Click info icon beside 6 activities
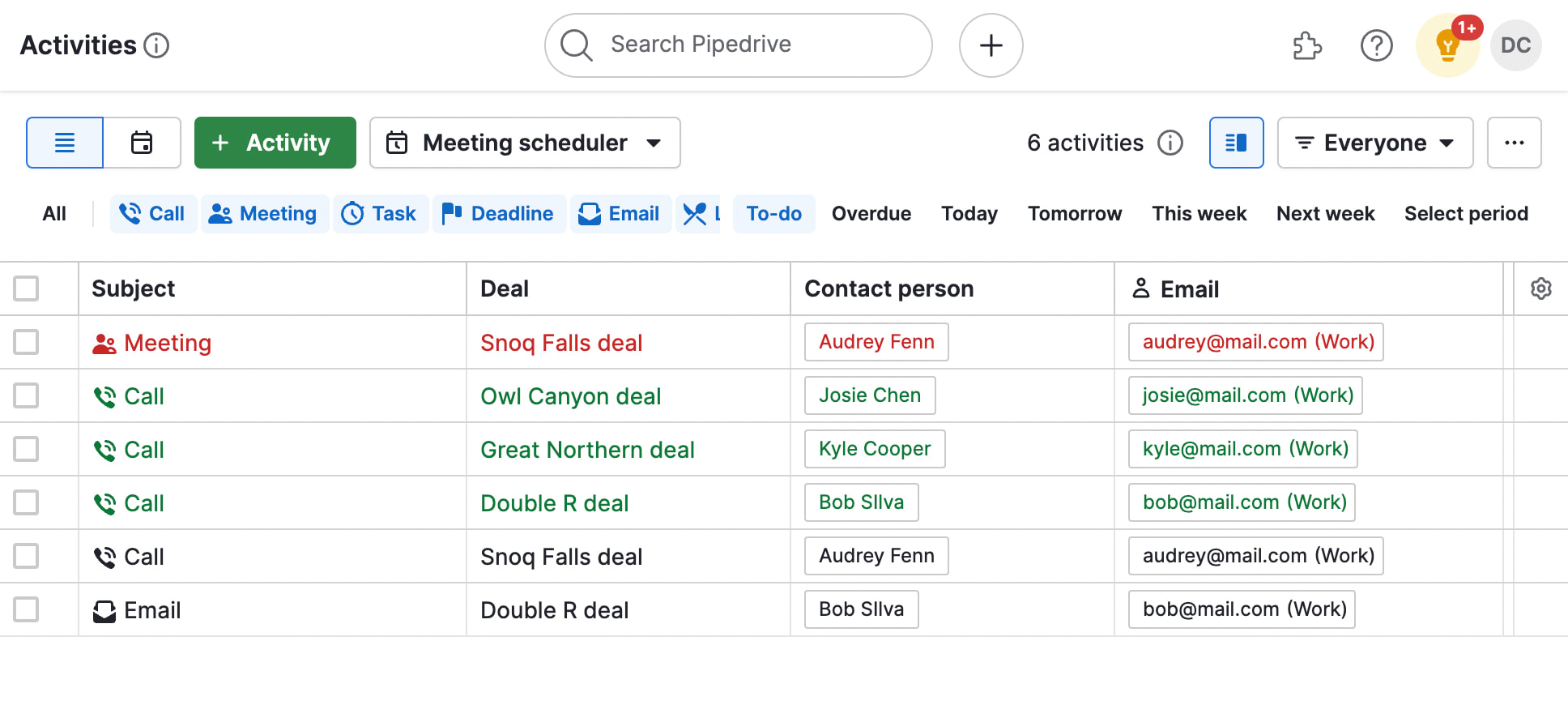The image size is (1568, 705). [x=1170, y=143]
